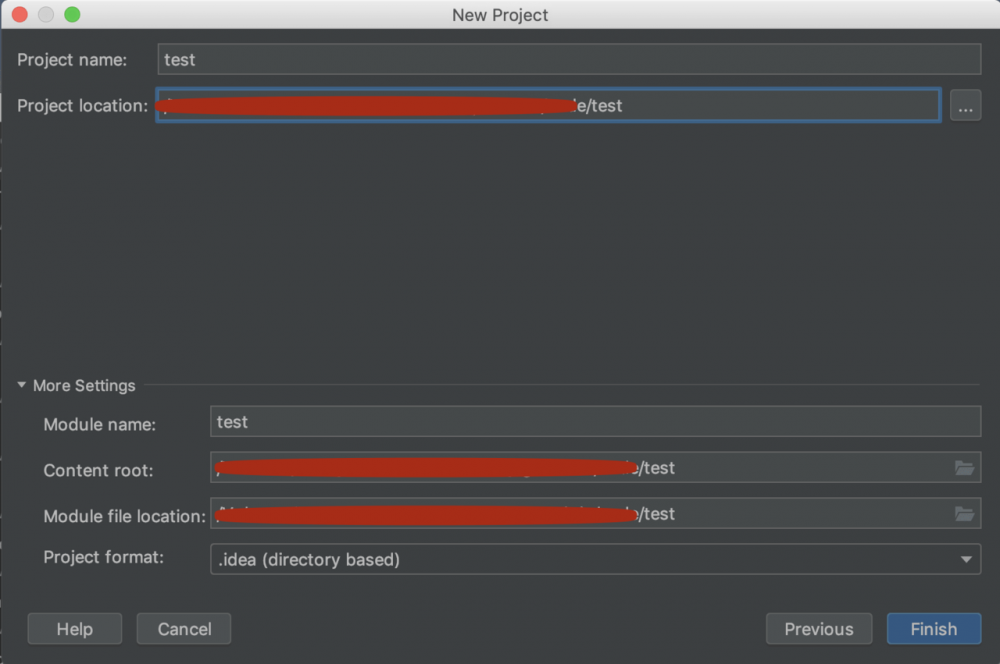The height and width of the screenshot is (664, 1000).
Task: Place cursor in Module file location field
Action: (x=800, y=514)
